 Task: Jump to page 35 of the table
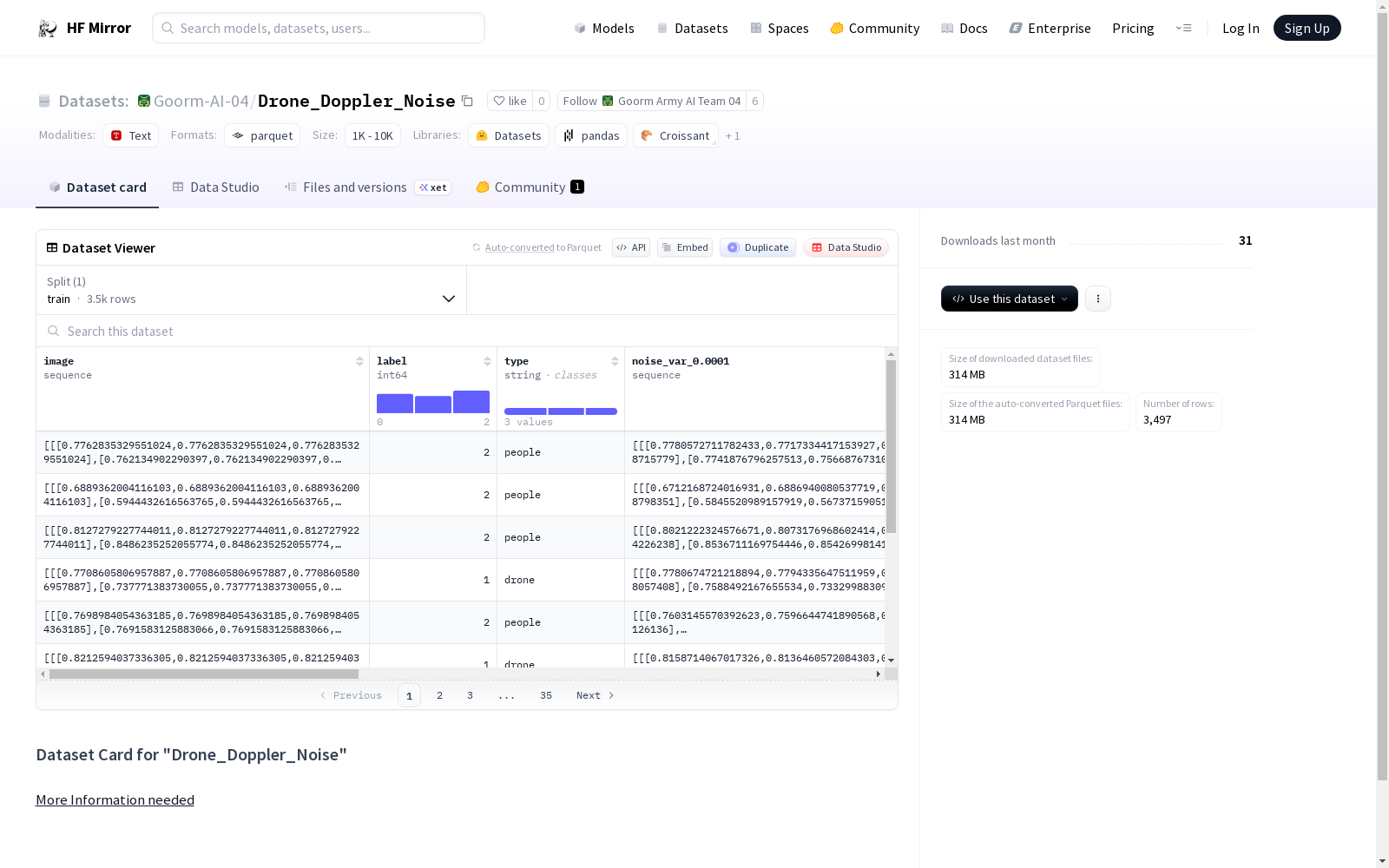click(x=546, y=695)
